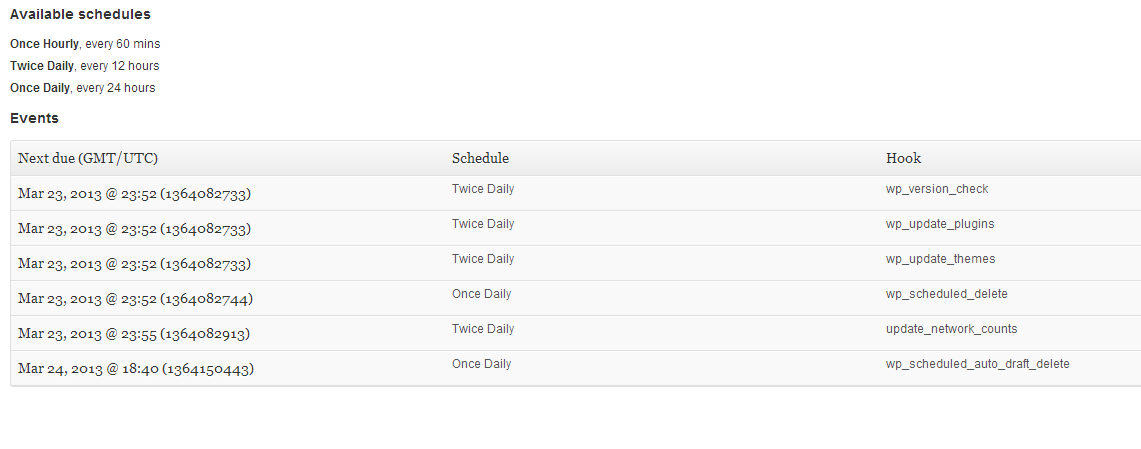Select the wp_update_themes hook entry
The image size is (1141, 449).
[x=940, y=259]
